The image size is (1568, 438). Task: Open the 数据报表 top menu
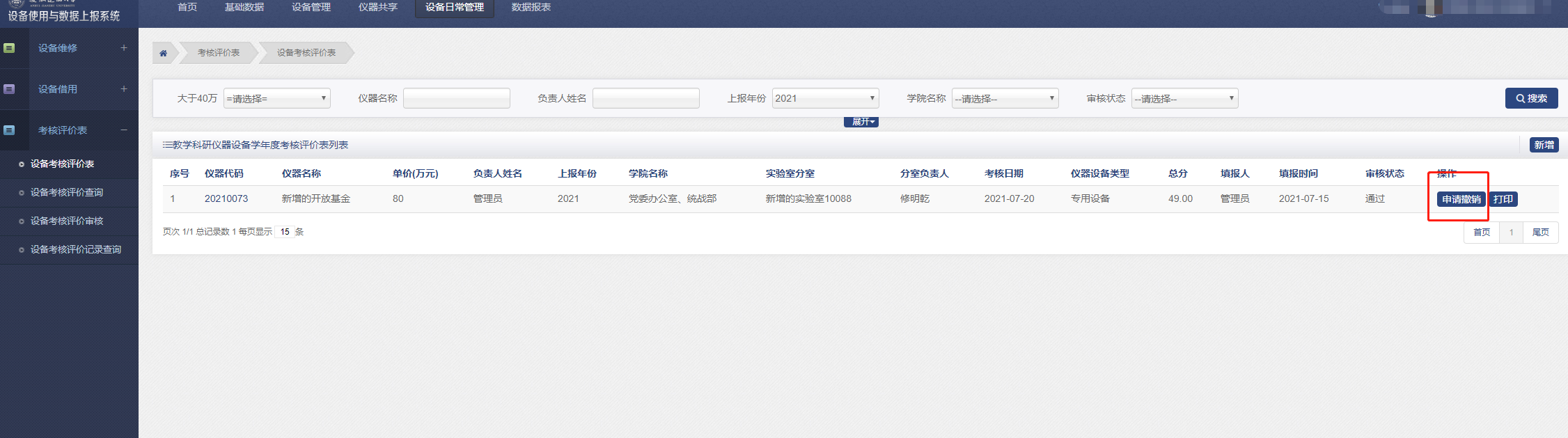click(531, 8)
